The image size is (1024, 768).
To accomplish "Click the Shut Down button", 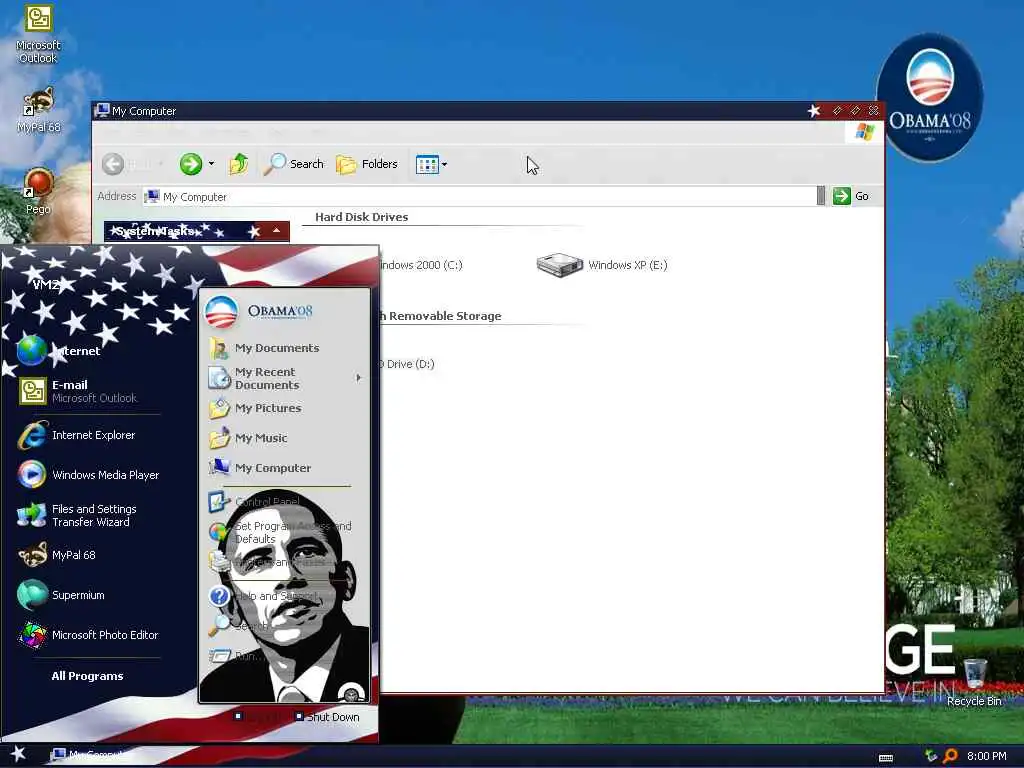I will point(327,716).
